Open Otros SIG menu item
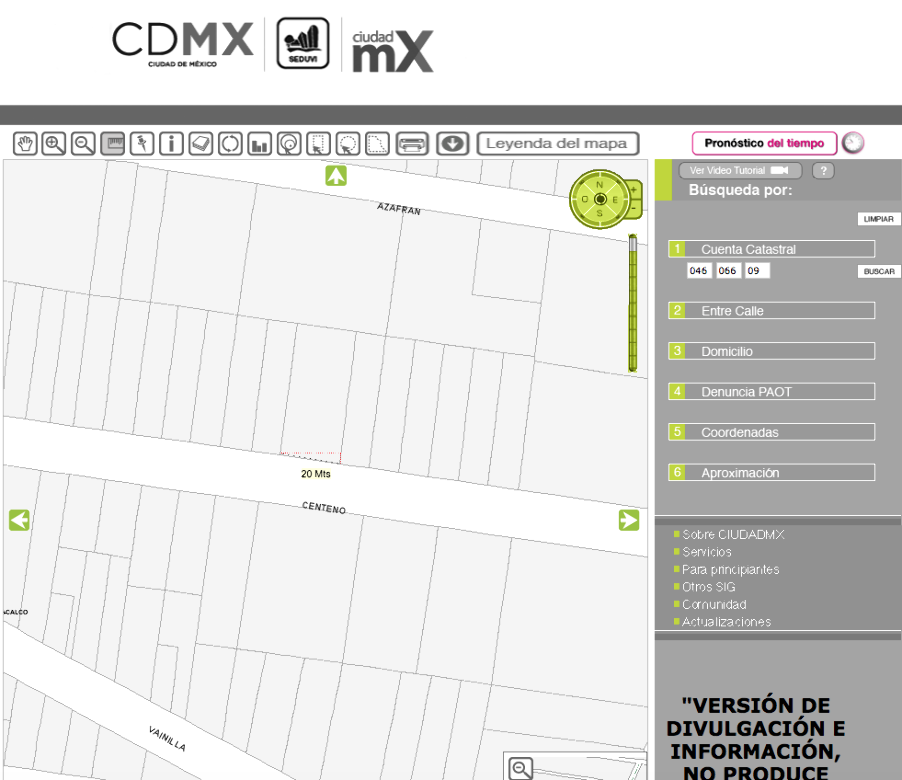Viewport: 902px width, 780px height. point(709,587)
